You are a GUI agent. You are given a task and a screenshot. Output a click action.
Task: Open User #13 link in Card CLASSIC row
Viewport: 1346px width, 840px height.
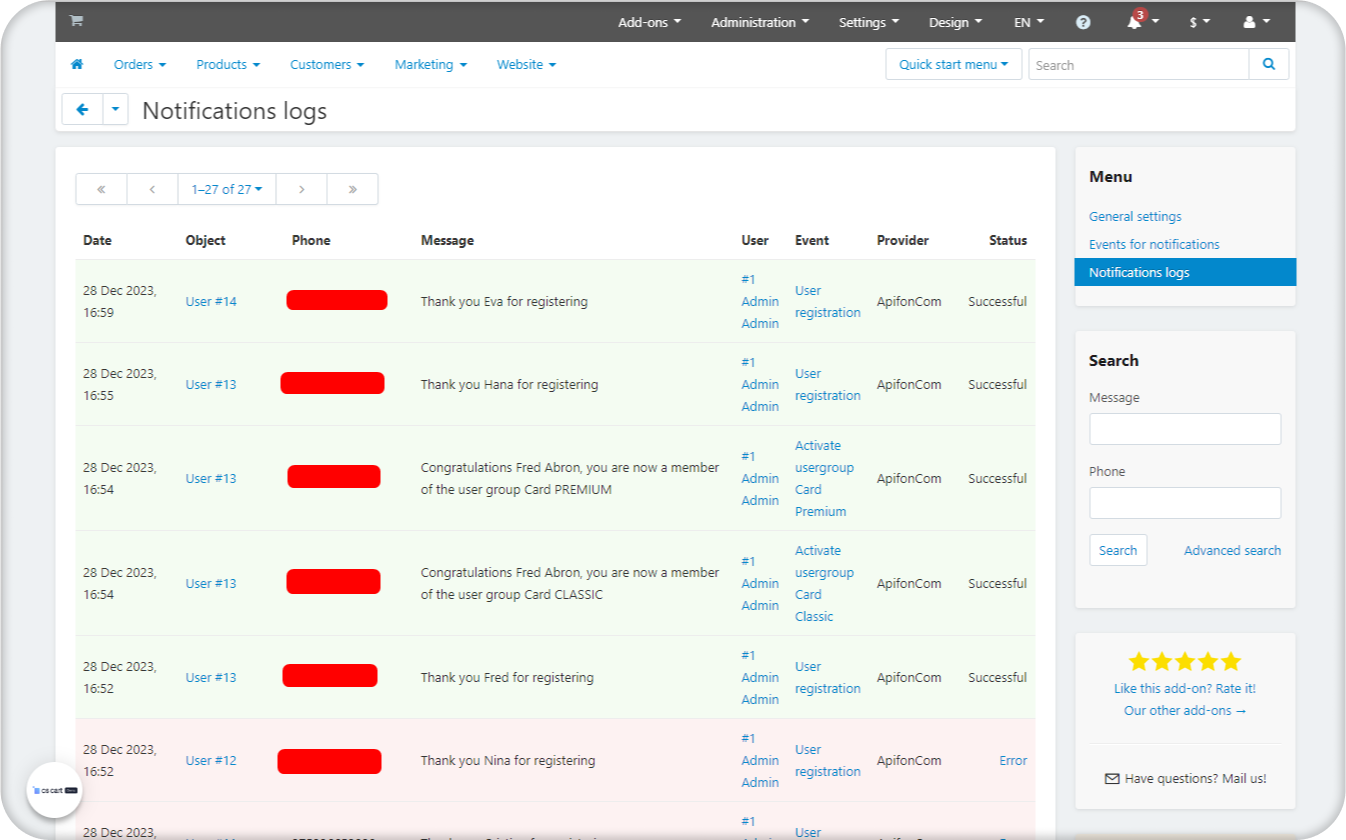[211, 583]
